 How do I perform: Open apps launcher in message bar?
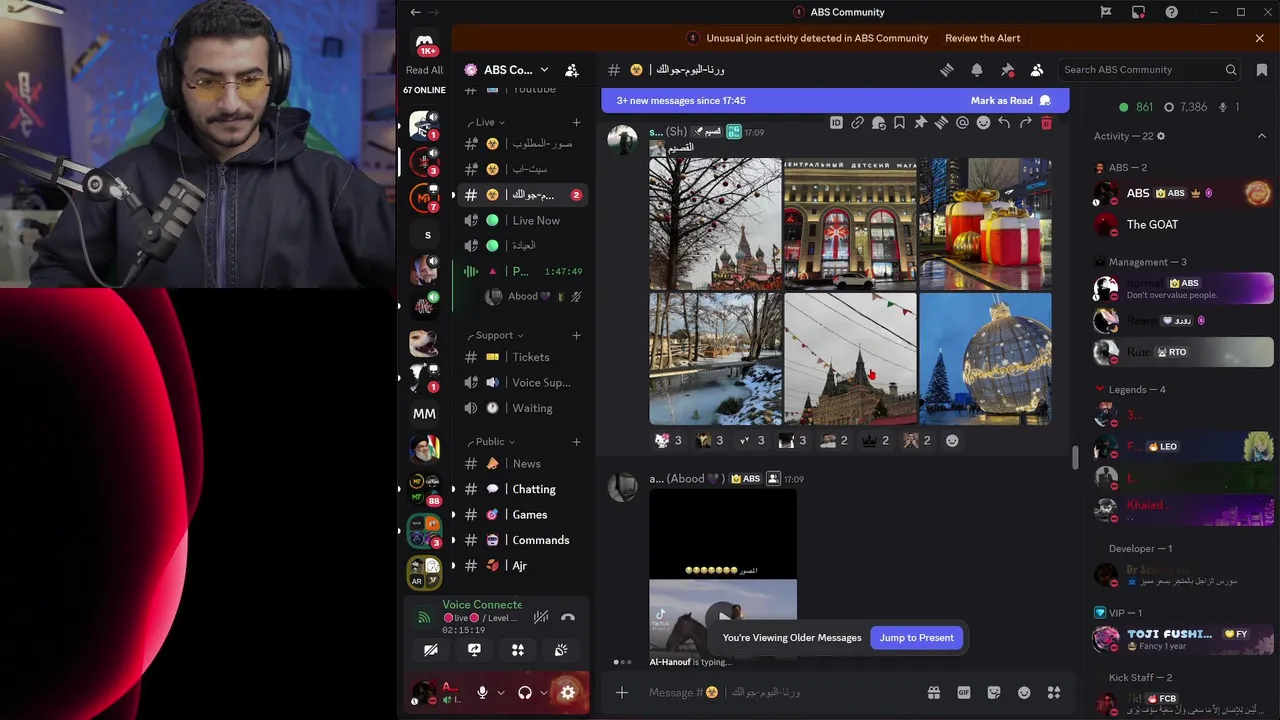(x=1054, y=692)
